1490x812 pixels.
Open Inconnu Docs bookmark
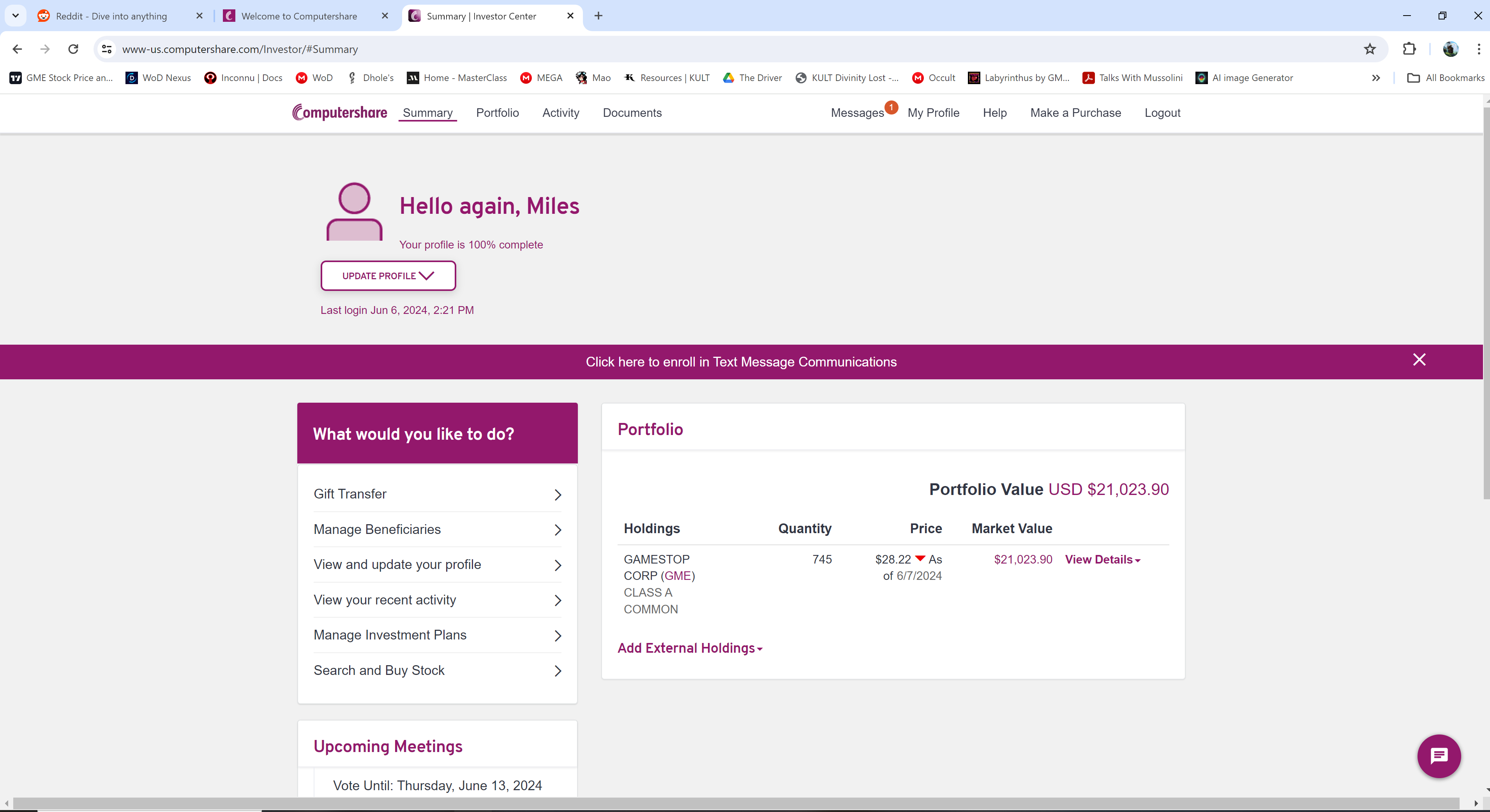[x=244, y=78]
